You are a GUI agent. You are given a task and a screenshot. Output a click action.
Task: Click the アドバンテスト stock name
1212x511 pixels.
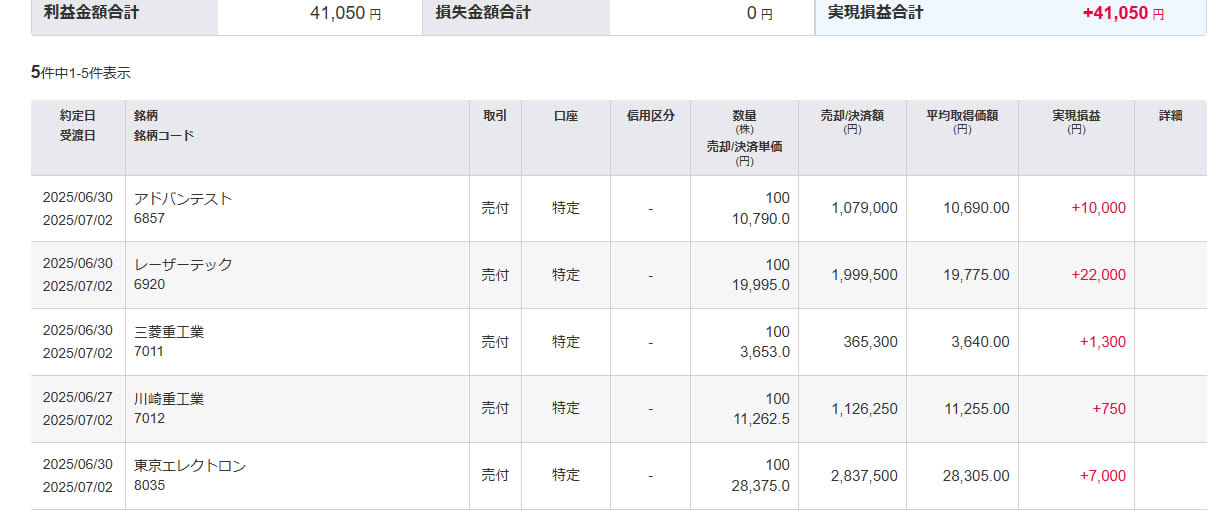tap(183, 198)
